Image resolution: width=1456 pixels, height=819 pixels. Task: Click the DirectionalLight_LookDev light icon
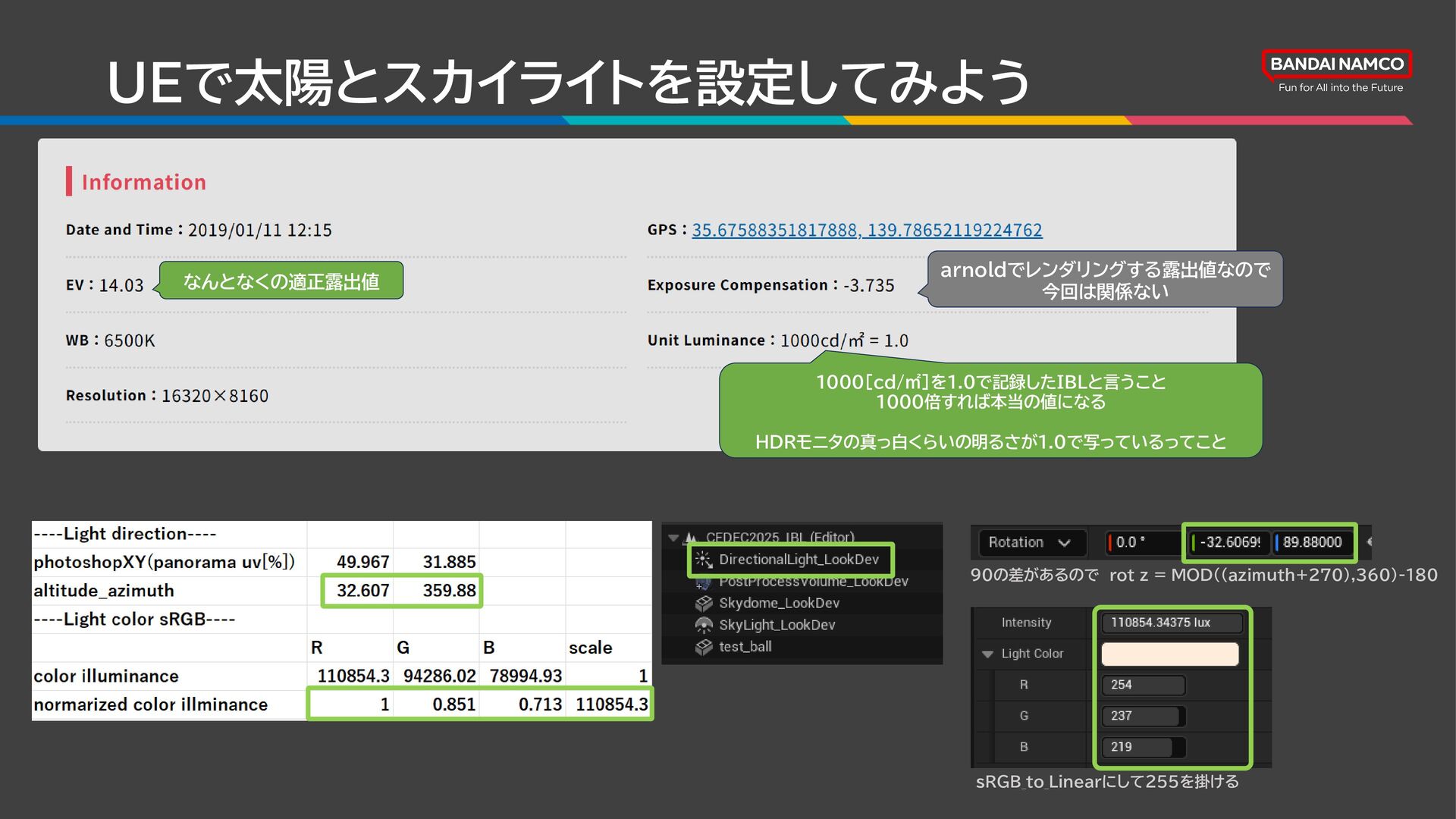[x=703, y=560]
